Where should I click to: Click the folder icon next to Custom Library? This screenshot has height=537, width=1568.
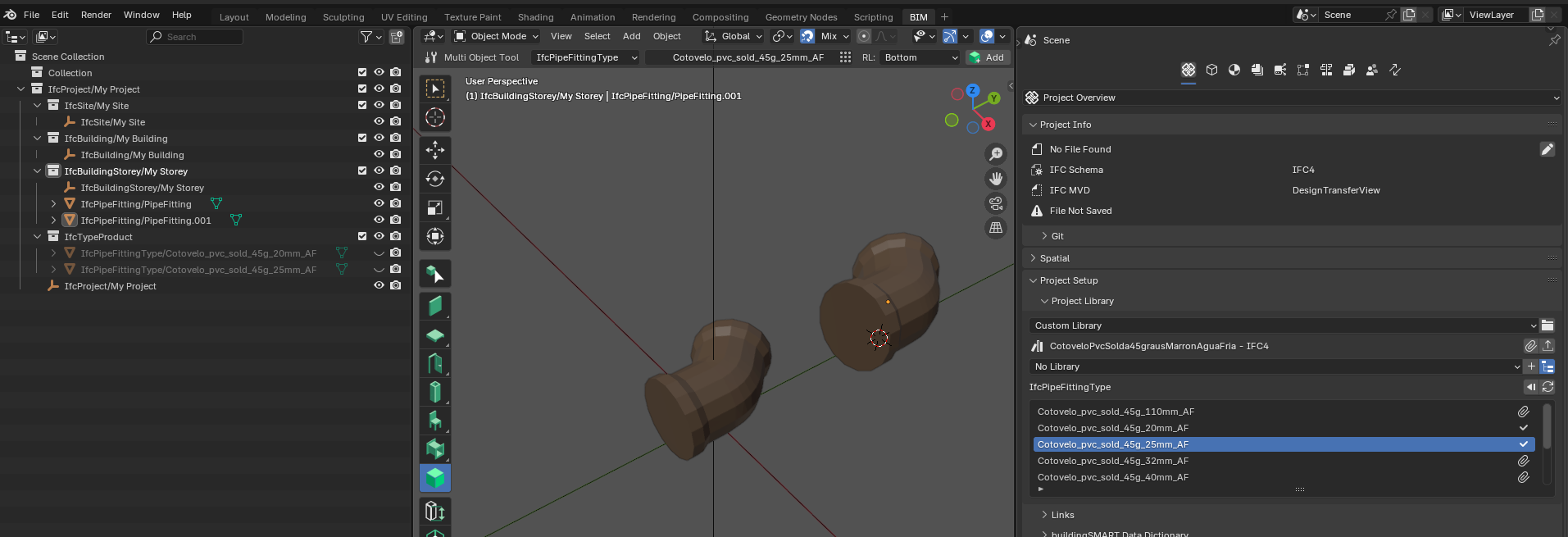tap(1548, 325)
